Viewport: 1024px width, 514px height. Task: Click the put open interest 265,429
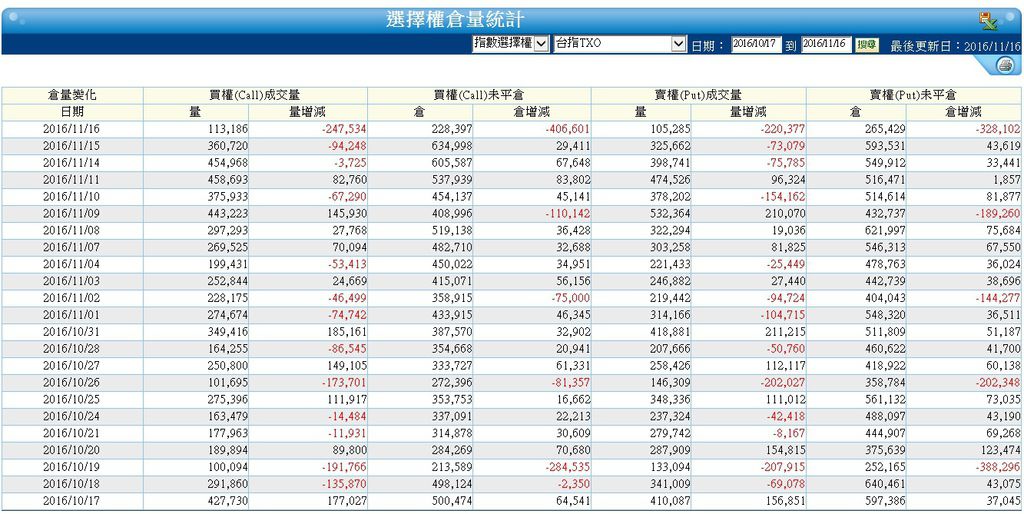885,129
